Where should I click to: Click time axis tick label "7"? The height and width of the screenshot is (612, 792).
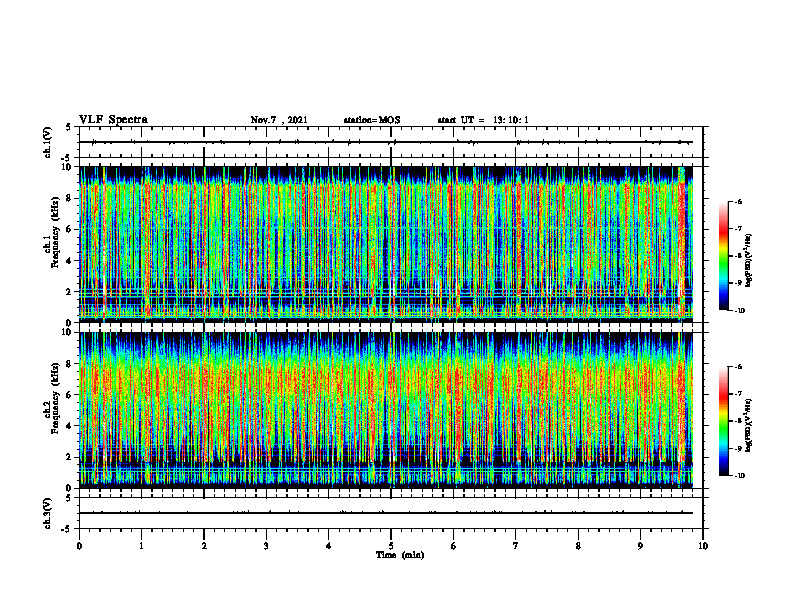tap(516, 546)
